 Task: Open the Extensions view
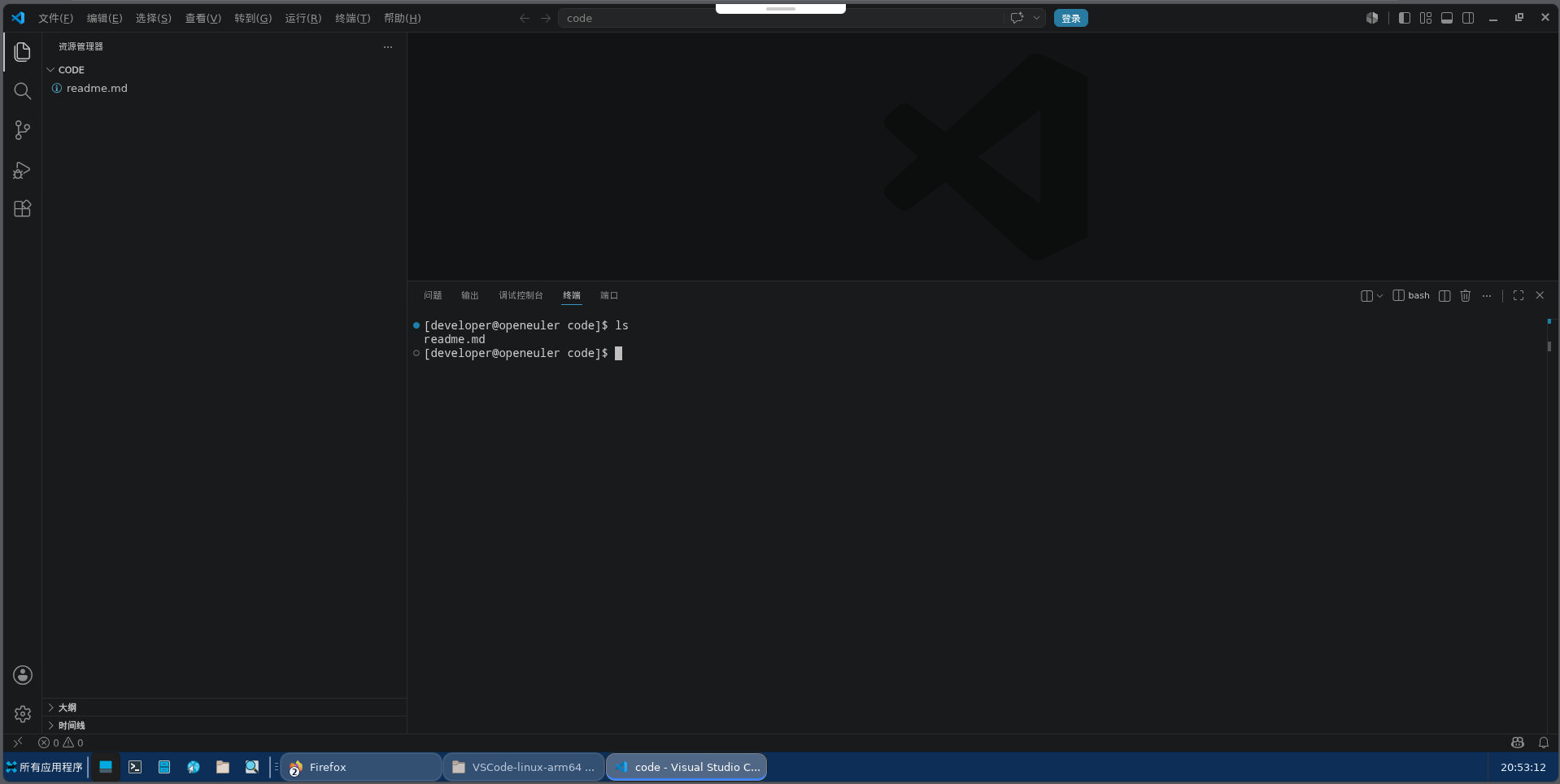[23, 209]
